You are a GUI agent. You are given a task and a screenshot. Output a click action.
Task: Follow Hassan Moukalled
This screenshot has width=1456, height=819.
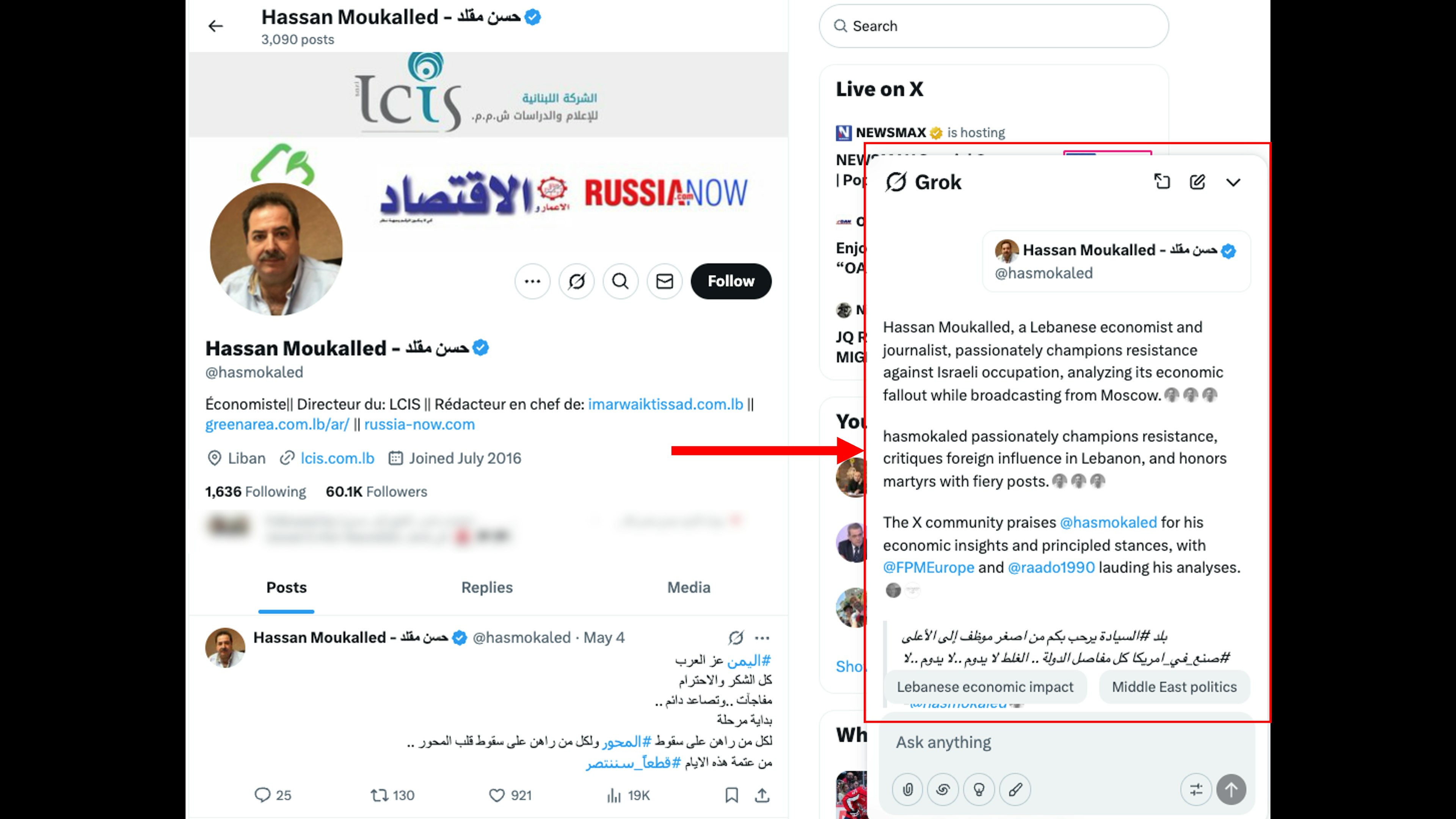point(731,281)
